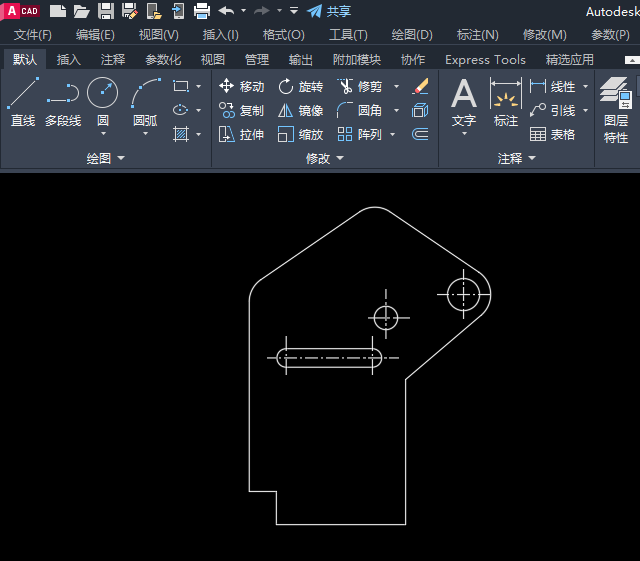
Task: Select the Arc (圆弧) tool
Action: (x=145, y=101)
